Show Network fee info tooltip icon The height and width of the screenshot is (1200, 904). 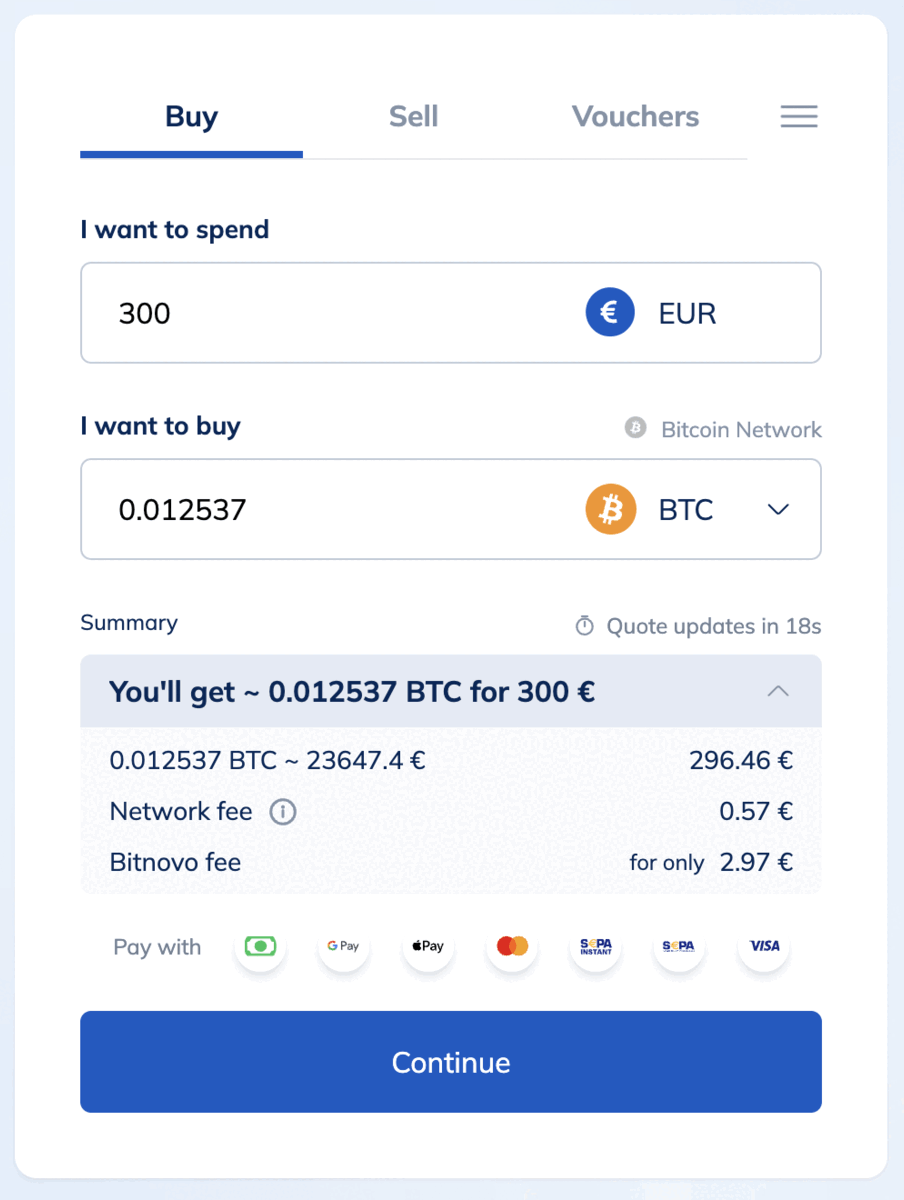(x=283, y=811)
